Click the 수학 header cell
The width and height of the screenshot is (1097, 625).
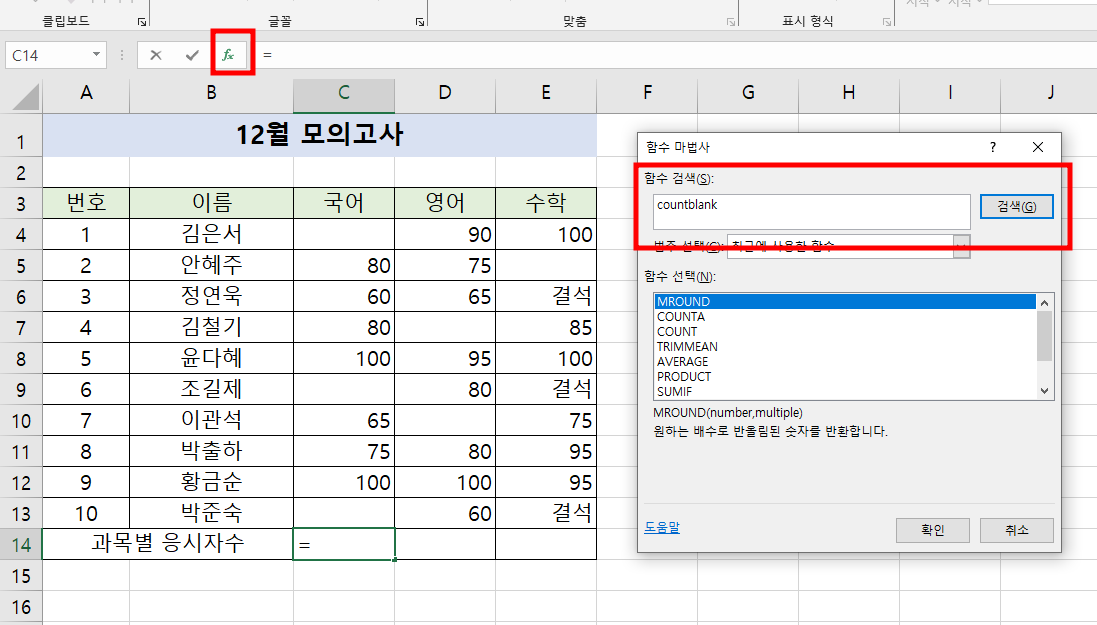[546, 203]
